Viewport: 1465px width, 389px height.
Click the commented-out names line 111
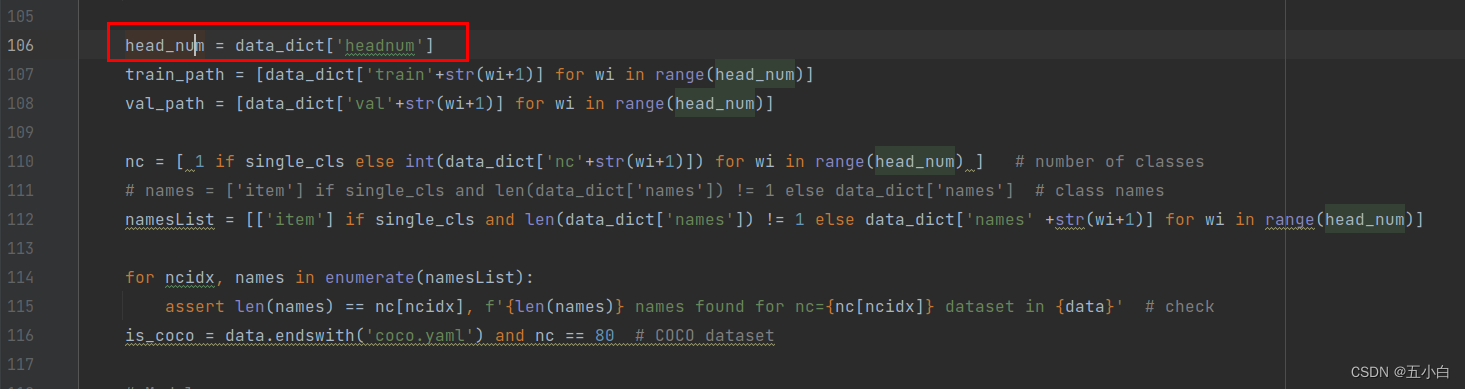[645, 190]
